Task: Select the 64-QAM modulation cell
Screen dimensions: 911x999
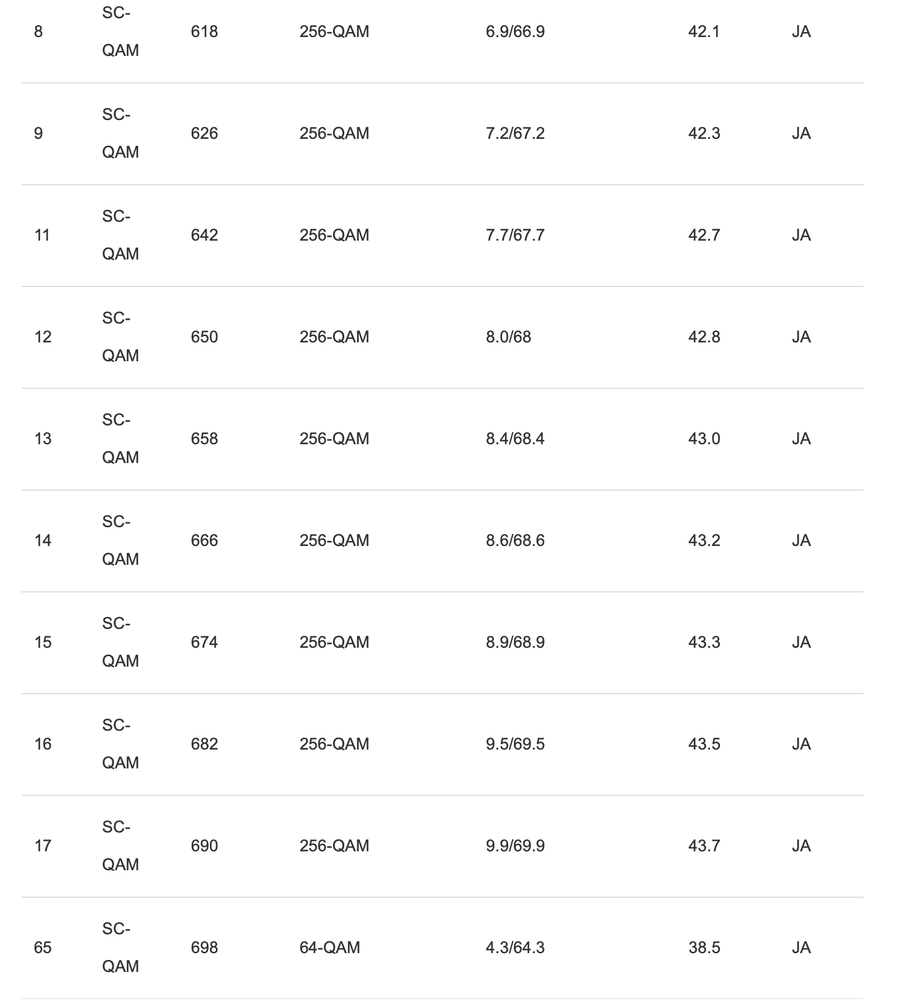Action: coord(329,948)
